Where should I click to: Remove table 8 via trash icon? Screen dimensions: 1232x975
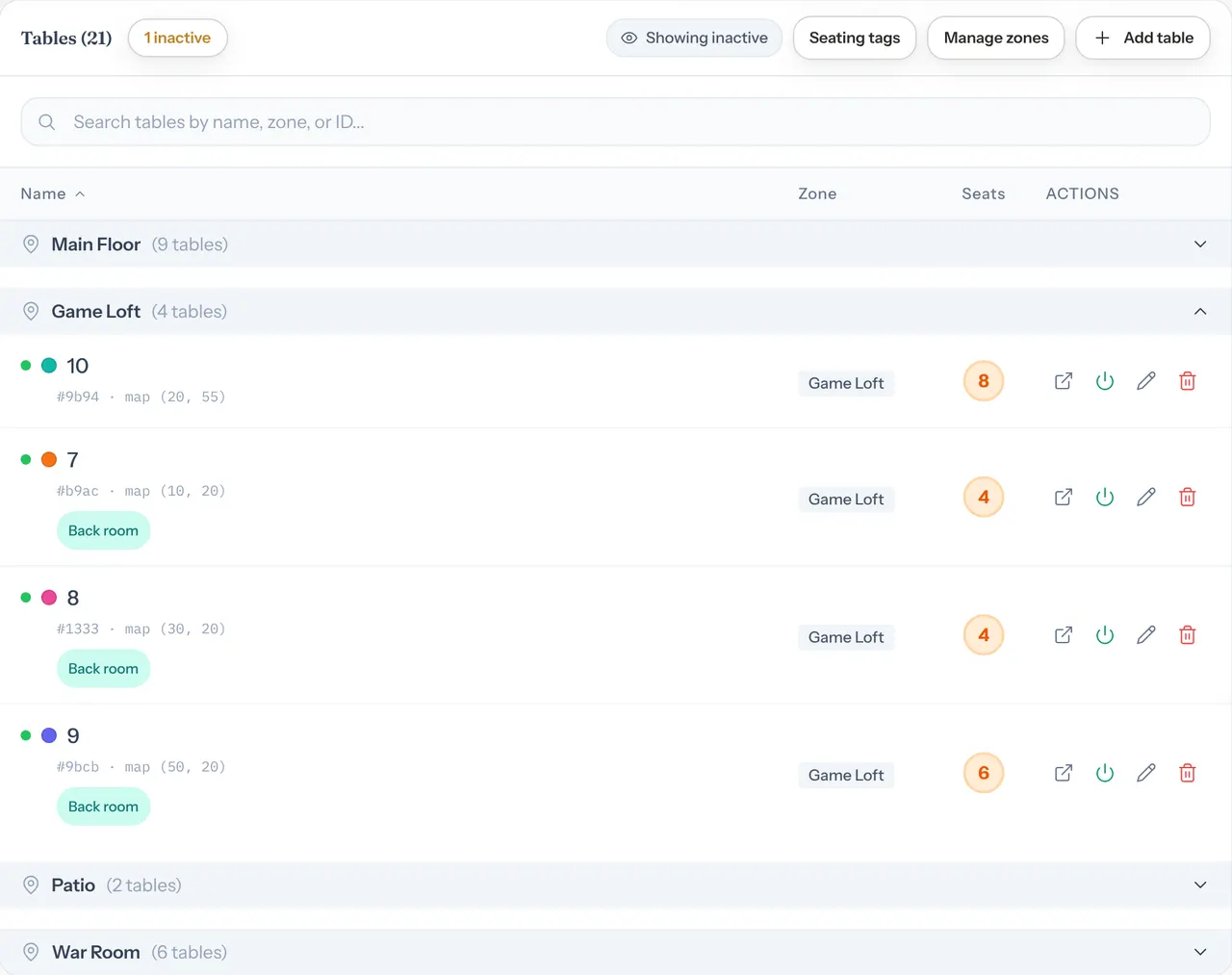1188,635
